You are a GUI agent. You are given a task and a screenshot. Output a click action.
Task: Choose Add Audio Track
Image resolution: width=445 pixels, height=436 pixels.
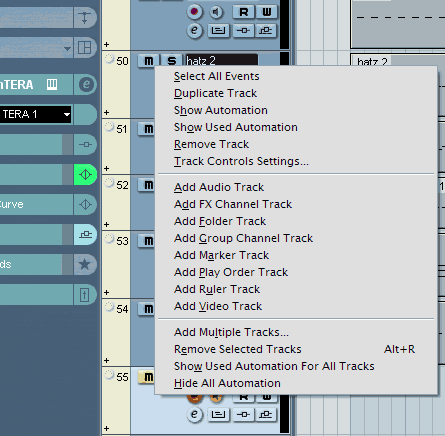219,187
